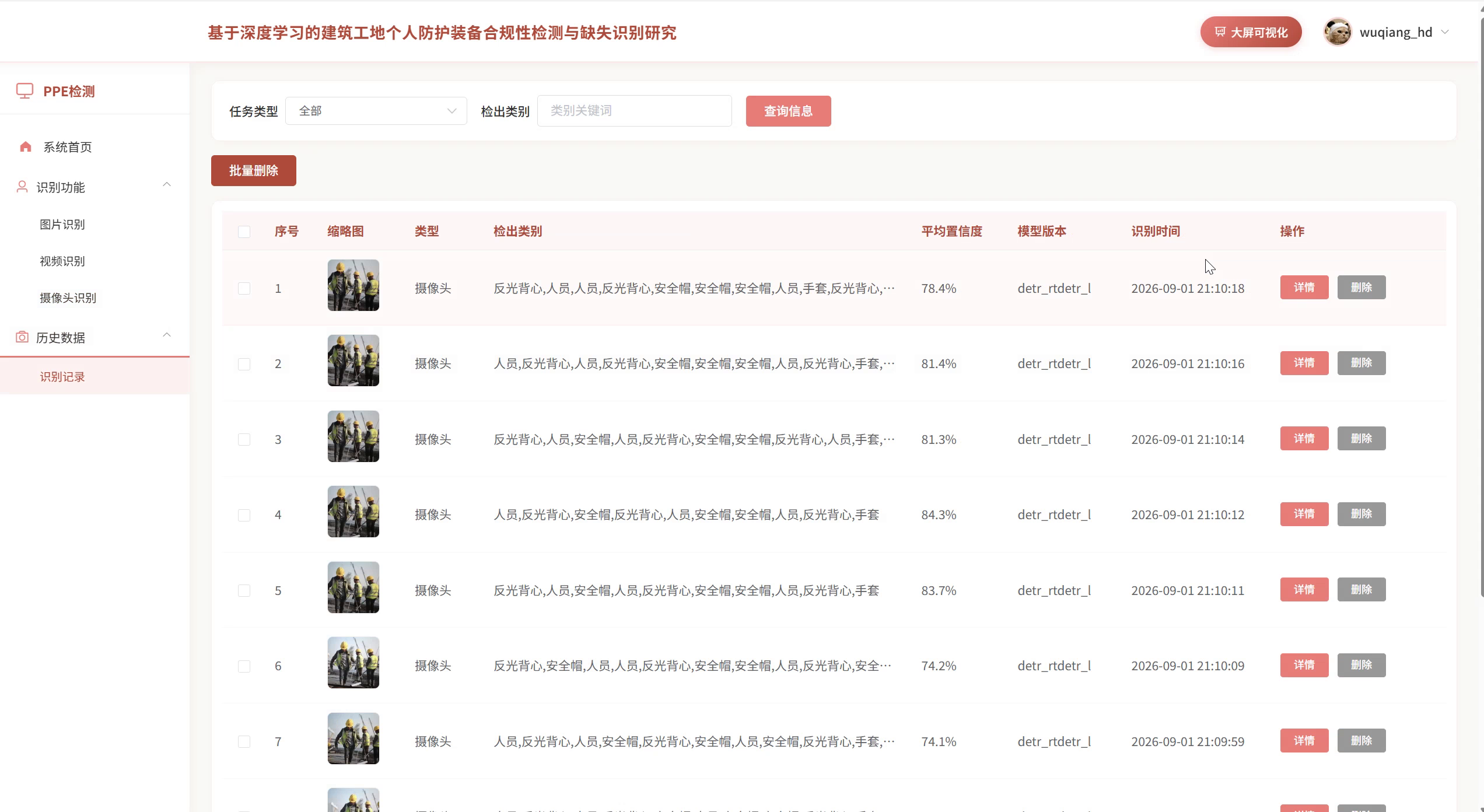Click the person icon beside 识别功能
The width and height of the screenshot is (1484, 812).
[x=22, y=187]
